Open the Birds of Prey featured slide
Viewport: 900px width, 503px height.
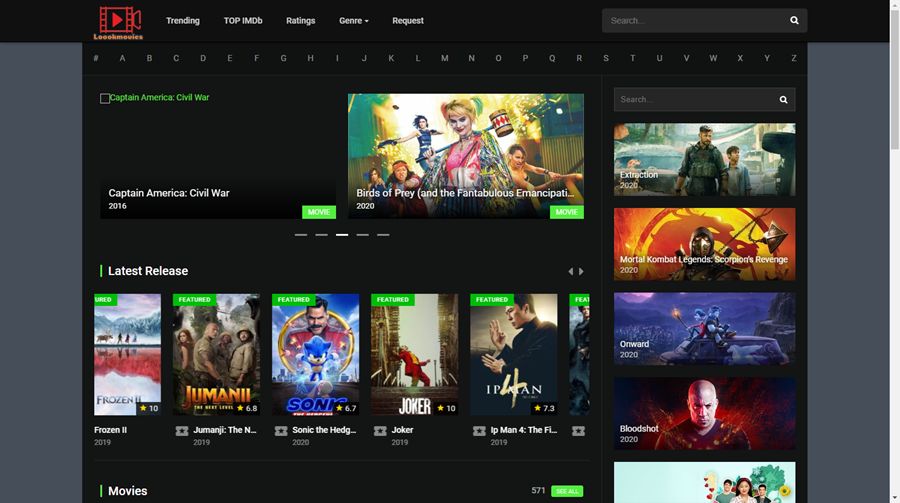465,156
